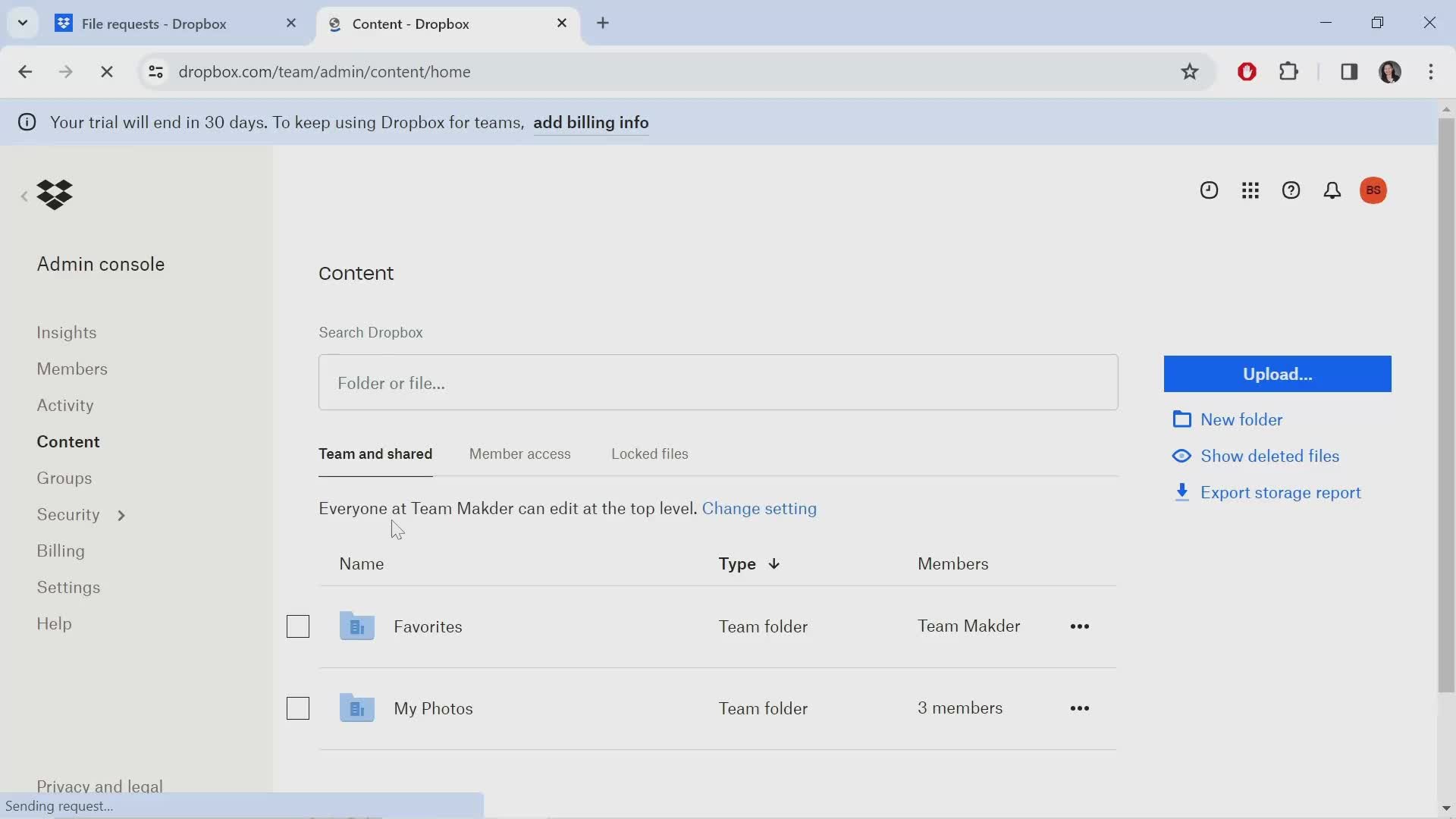The height and width of the screenshot is (819, 1456).
Task: Enable selection via top header checkbox
Action: (298, 563)
